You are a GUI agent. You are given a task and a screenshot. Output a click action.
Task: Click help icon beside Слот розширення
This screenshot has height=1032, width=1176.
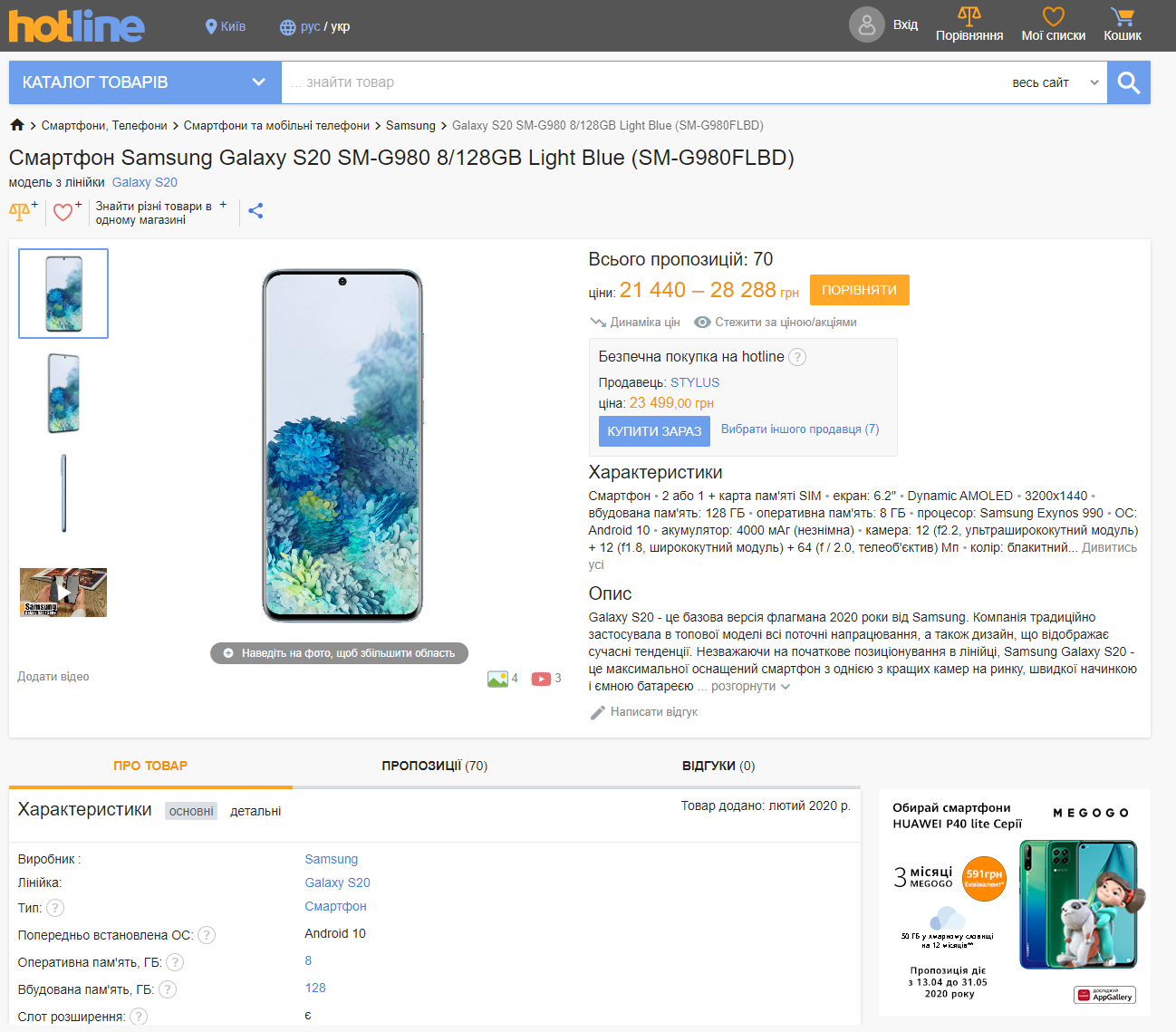pyautogui.click(x=139, y=1017)
